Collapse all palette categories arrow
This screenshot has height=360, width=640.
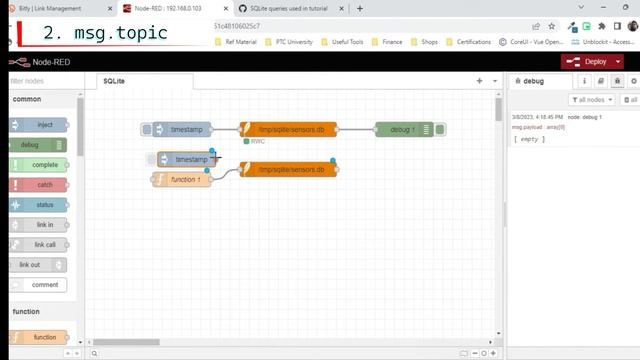pos(68,353)
